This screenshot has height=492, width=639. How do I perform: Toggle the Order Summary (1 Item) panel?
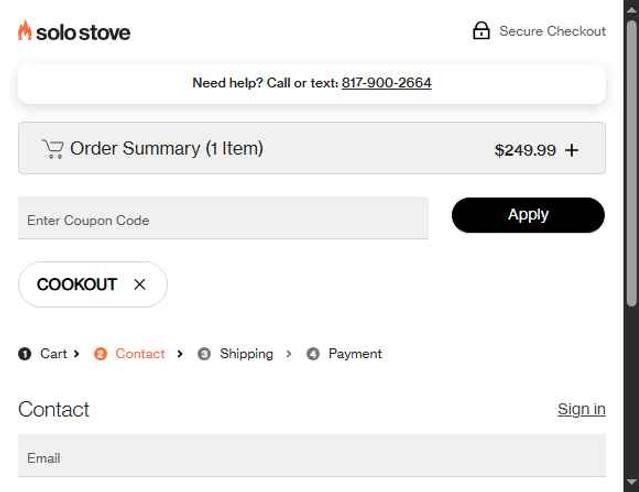tap(166, 149)
